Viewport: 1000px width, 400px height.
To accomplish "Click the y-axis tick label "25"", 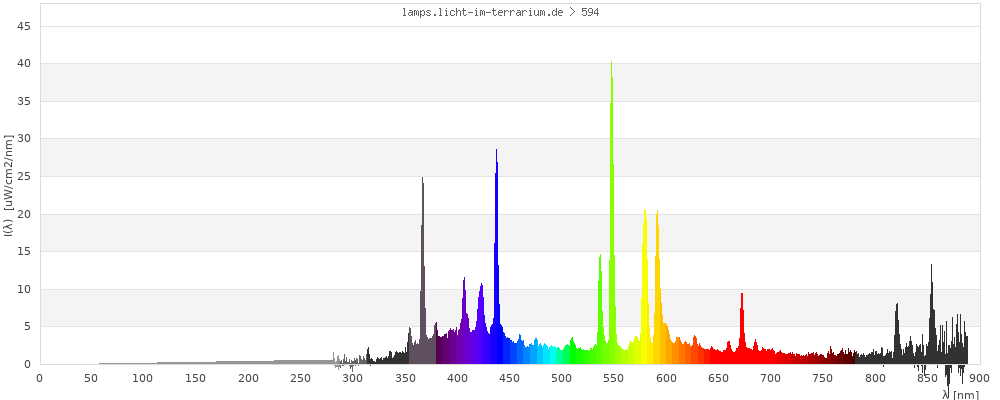I will pos(25,177).
